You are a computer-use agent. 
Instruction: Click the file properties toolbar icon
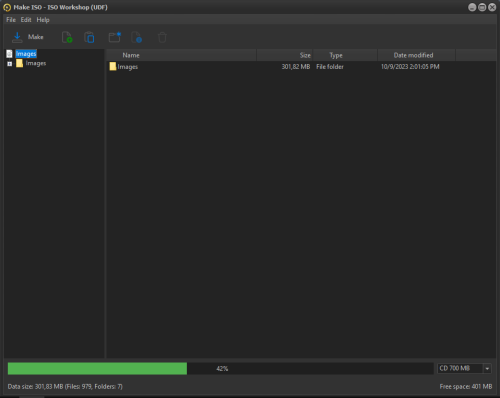tap(136, 37)
